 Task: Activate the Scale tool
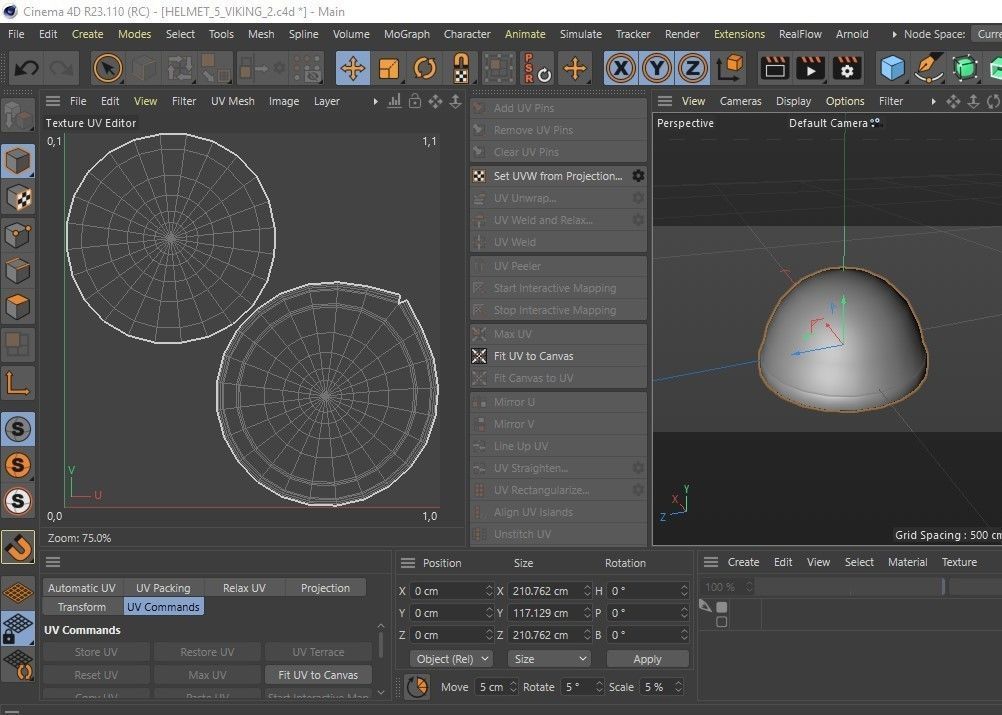(x=389, y=68)
